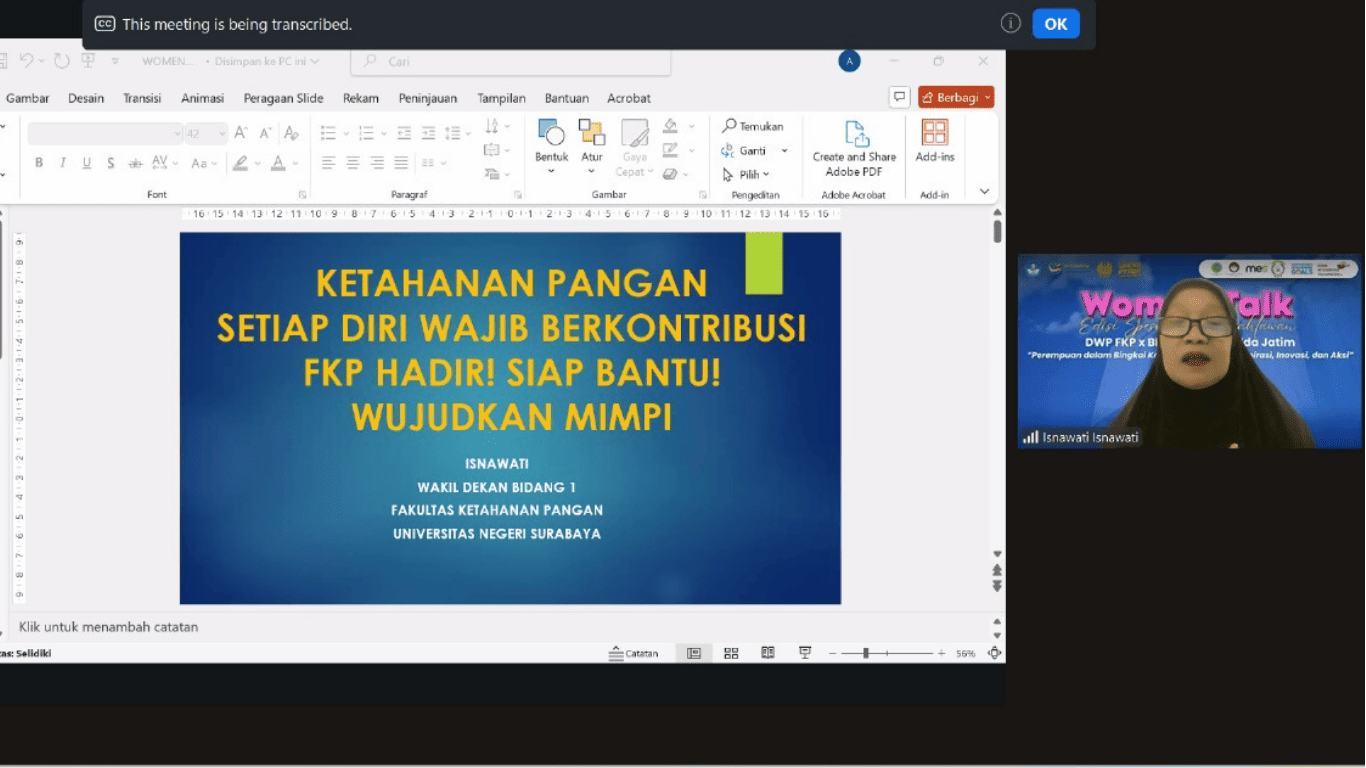
Task: Open the Bentuk shapes gallery
Action: coord(551,140)
